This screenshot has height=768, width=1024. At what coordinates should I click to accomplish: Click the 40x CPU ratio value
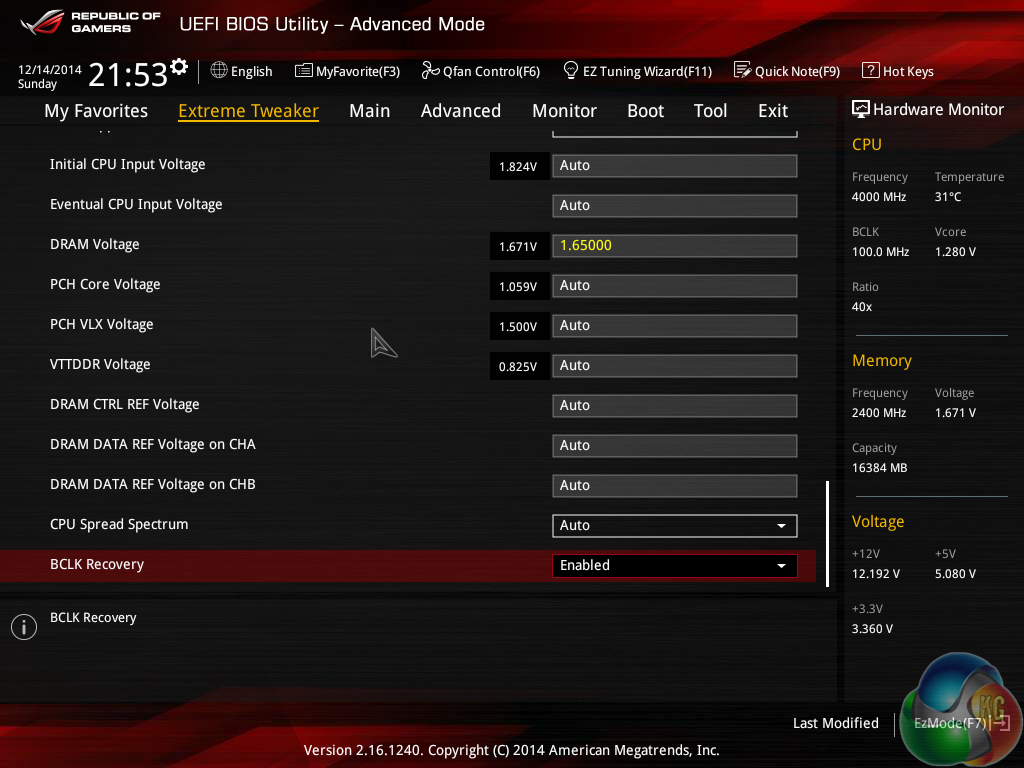pyautogui.click(x=861, y=306)
